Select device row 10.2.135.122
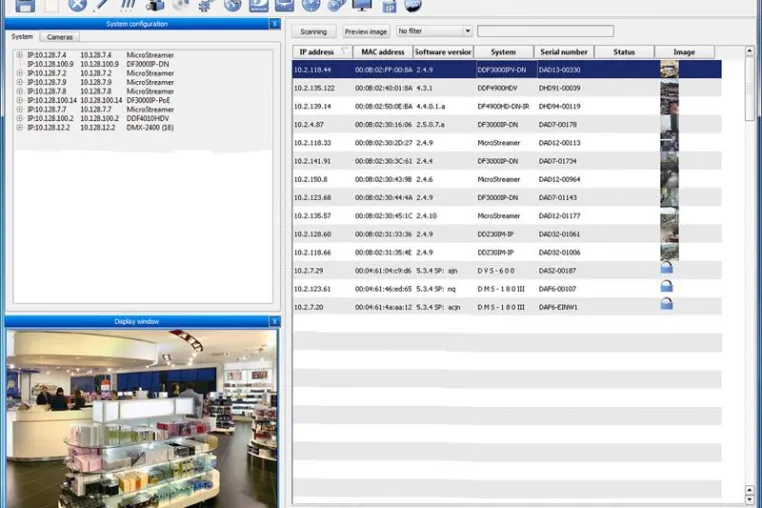The image size is (762, 508). (507, 88)
